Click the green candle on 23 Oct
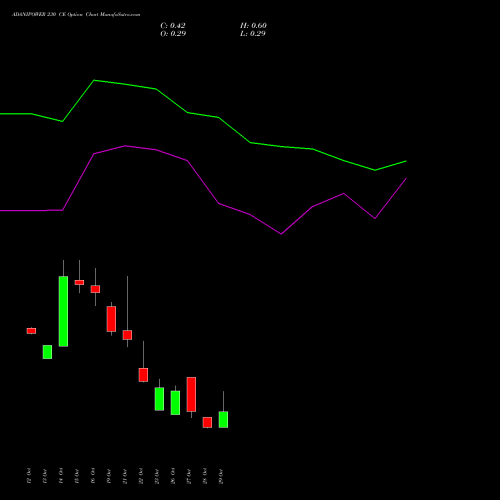This screenshot has width=500, height=500. click(159, 399)
